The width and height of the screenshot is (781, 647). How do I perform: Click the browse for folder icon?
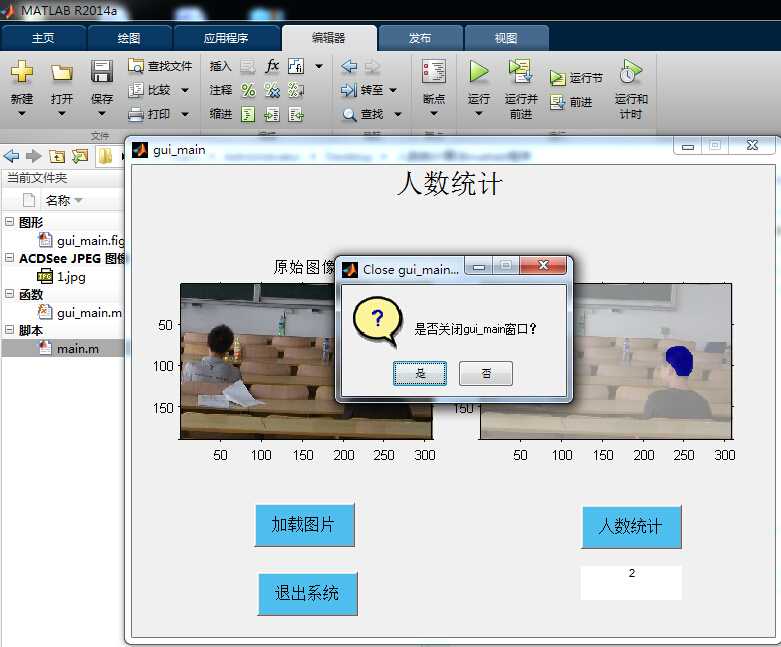pyautogui.click(x=80, y=156)
